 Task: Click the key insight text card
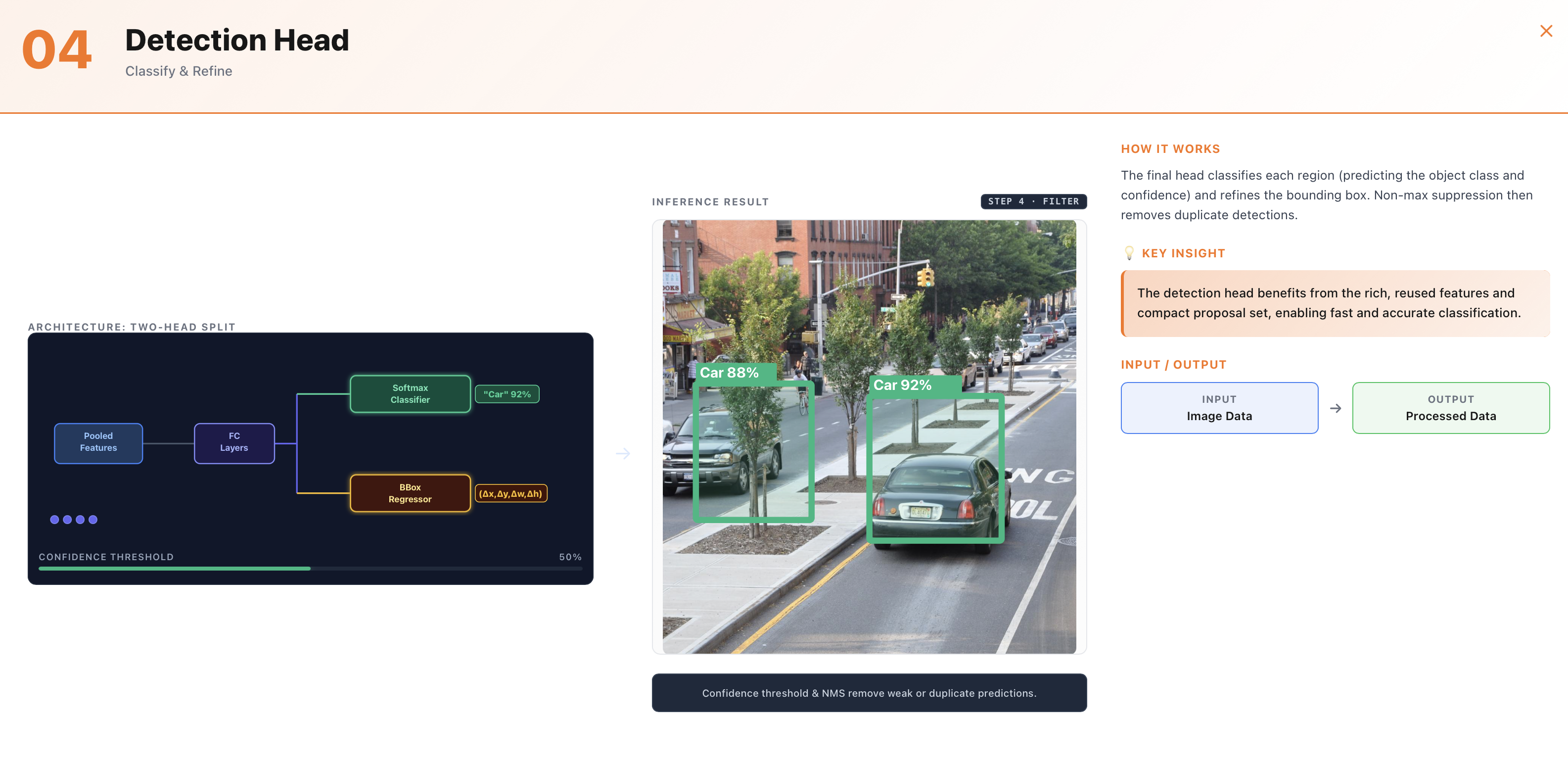click(1336, 303)
